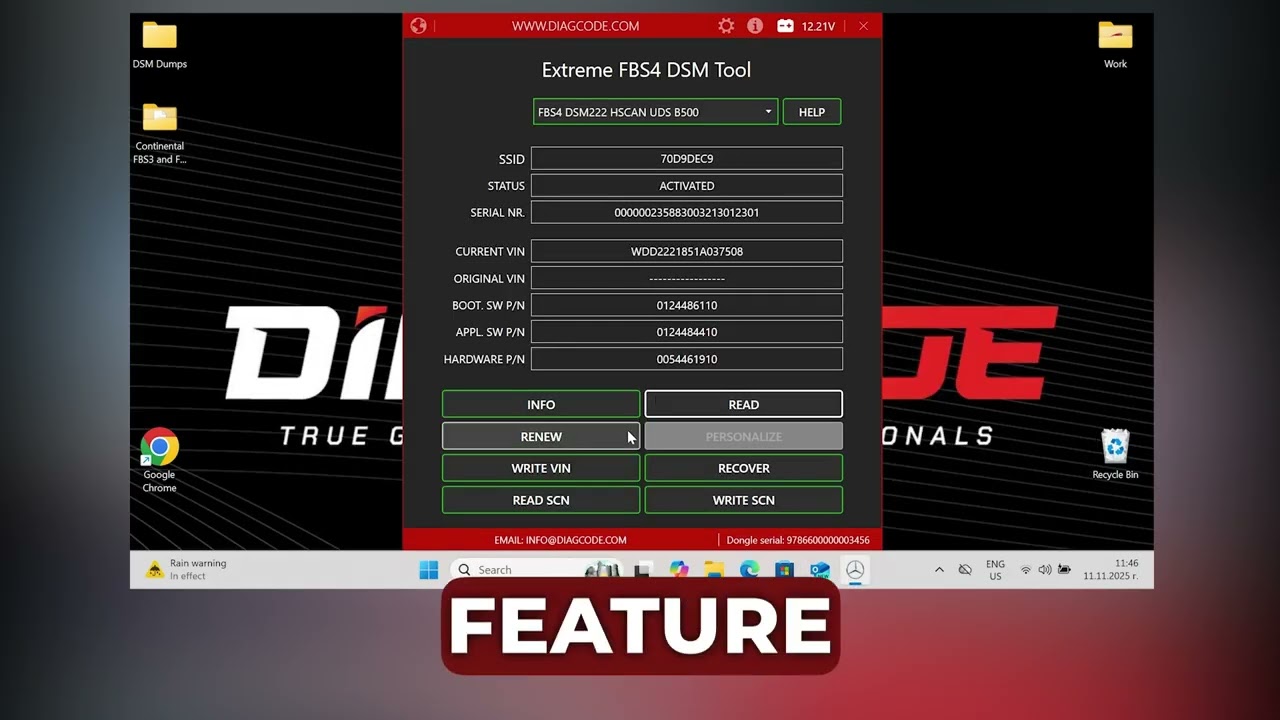Click the greyed PERSONALIZE button

tap(744, 436)
